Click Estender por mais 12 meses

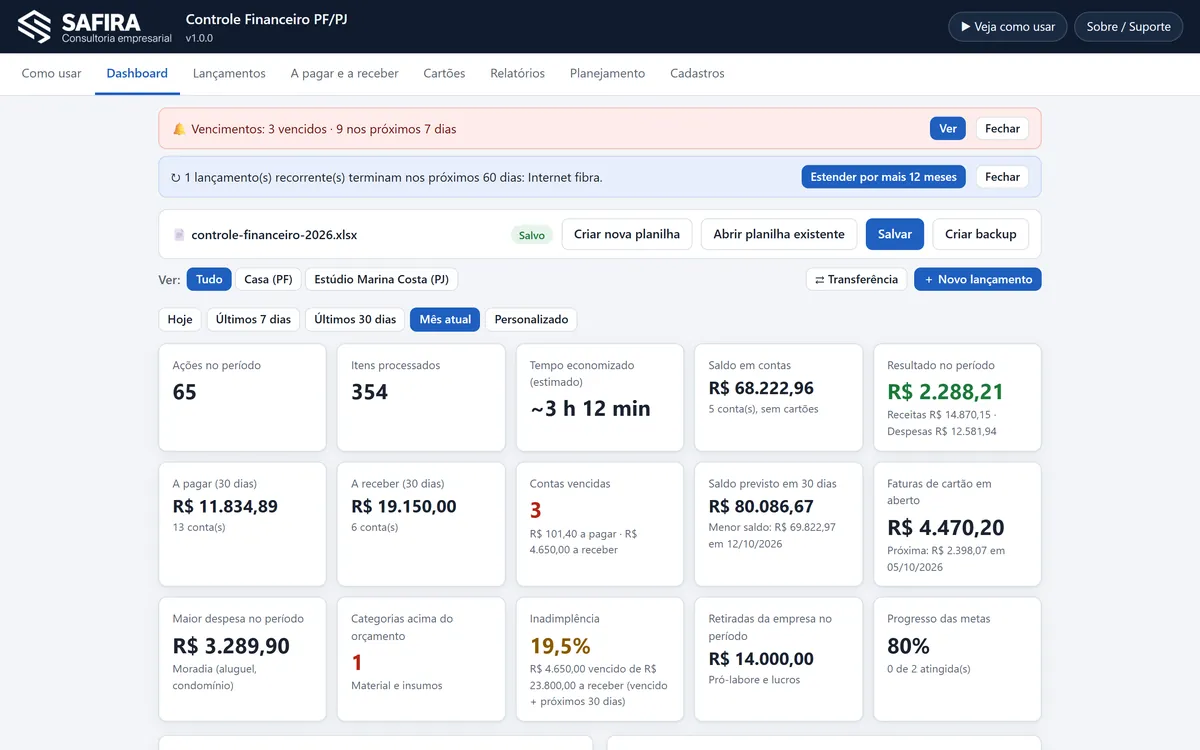tap(883, 177)
